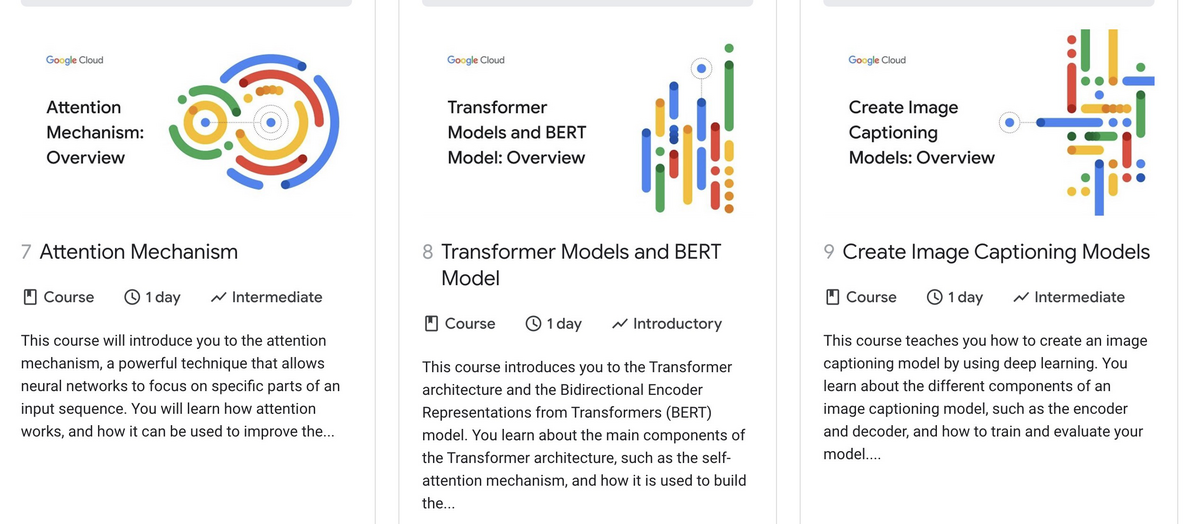Click the Course book icon on Transformer Models card
The width and height of the screenshot is (1200, 524).
point(431,324)
